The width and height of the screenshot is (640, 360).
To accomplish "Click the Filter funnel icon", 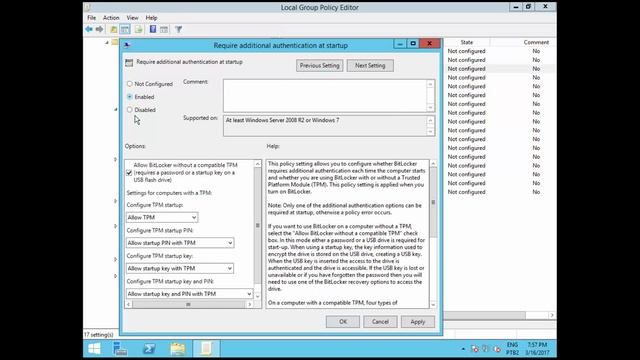I will (178, 29).
